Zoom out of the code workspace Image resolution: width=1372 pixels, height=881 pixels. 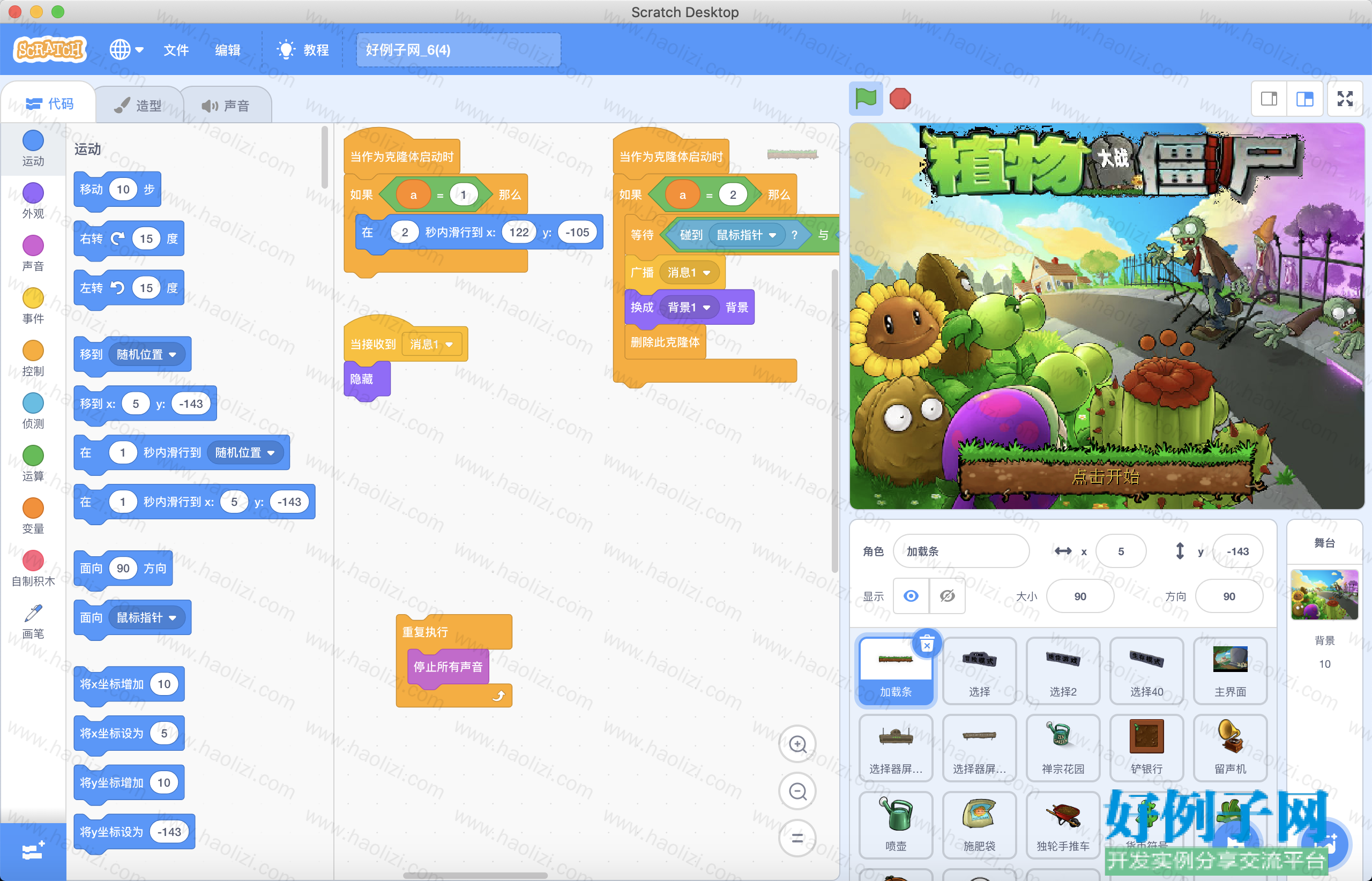(797, 791)
